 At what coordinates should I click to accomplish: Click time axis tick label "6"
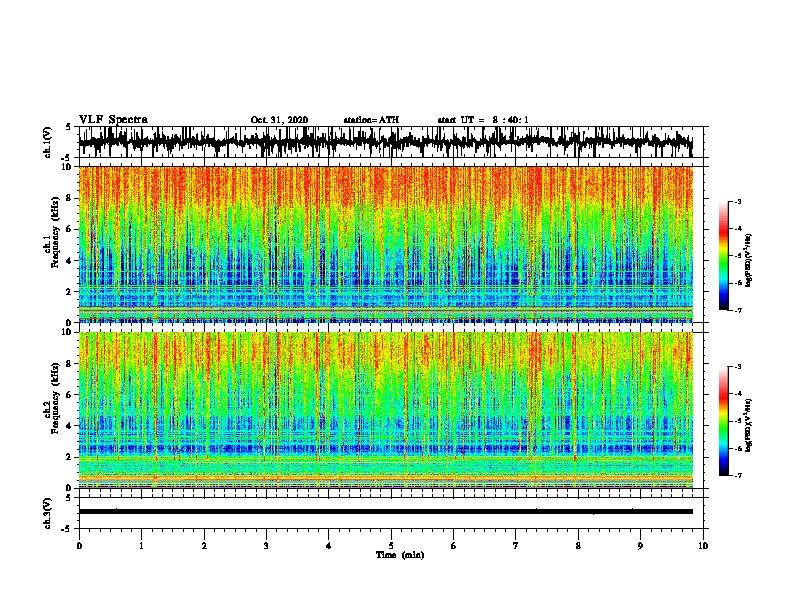click(x=454, y=546)
